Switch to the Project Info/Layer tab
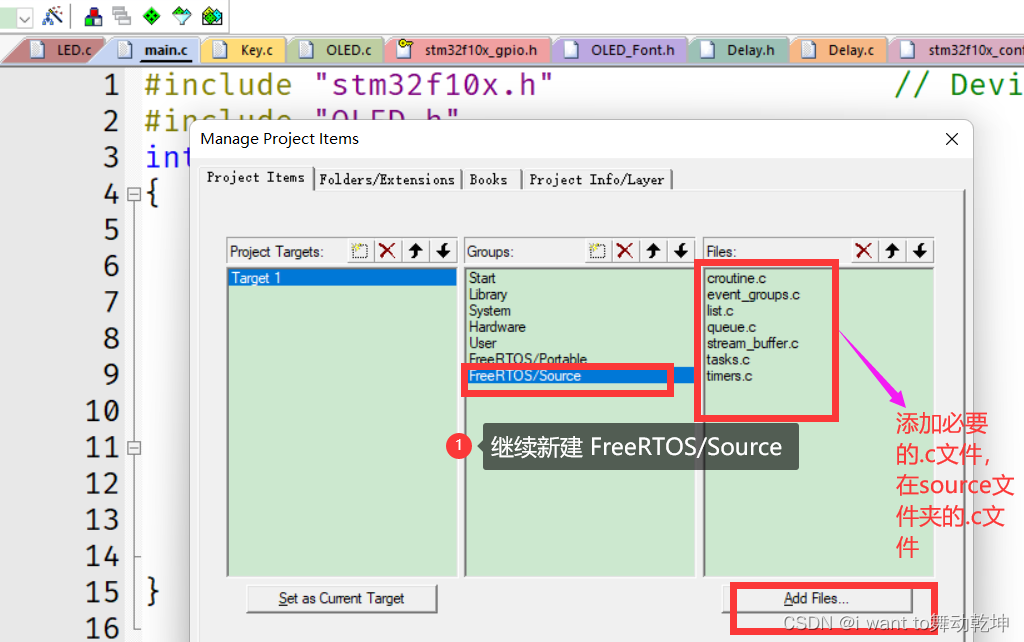1024x642 pixels. (x=596, y=180)
